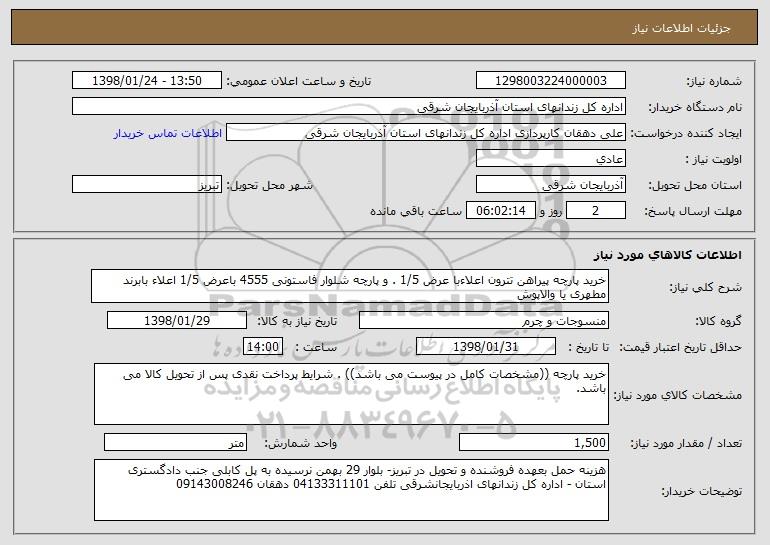The height and width of the screenshot is (545, 770).
Task: Select the priority field showing عادی
Action: click(x=550, y=159)
